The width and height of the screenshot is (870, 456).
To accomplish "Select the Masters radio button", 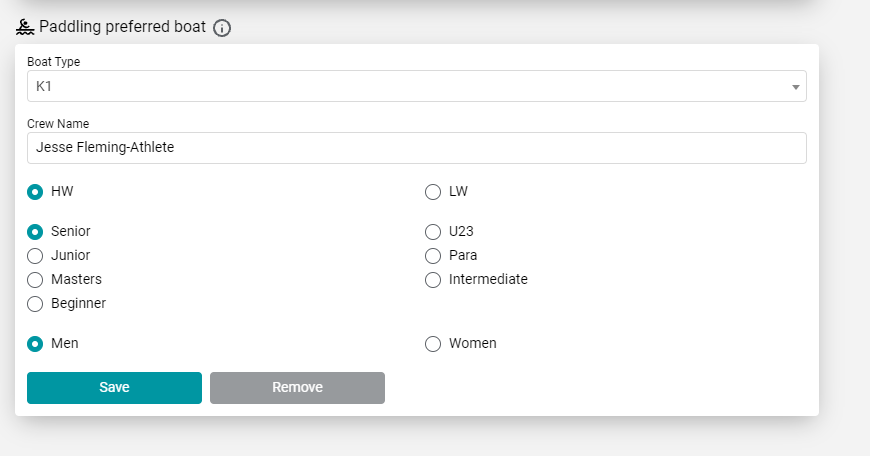I will (35, 280).
